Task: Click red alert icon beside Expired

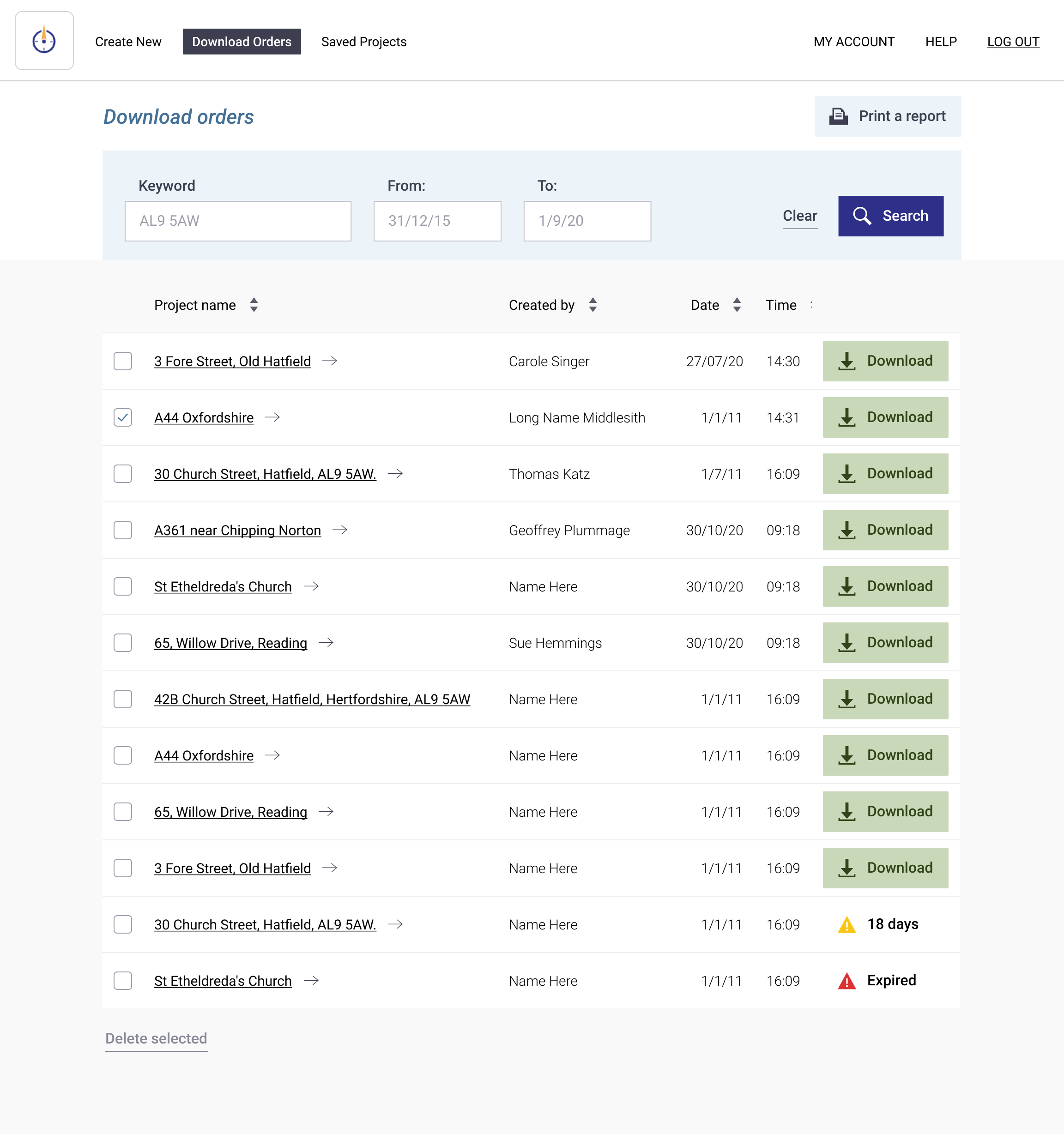Action: coord(846,981)
